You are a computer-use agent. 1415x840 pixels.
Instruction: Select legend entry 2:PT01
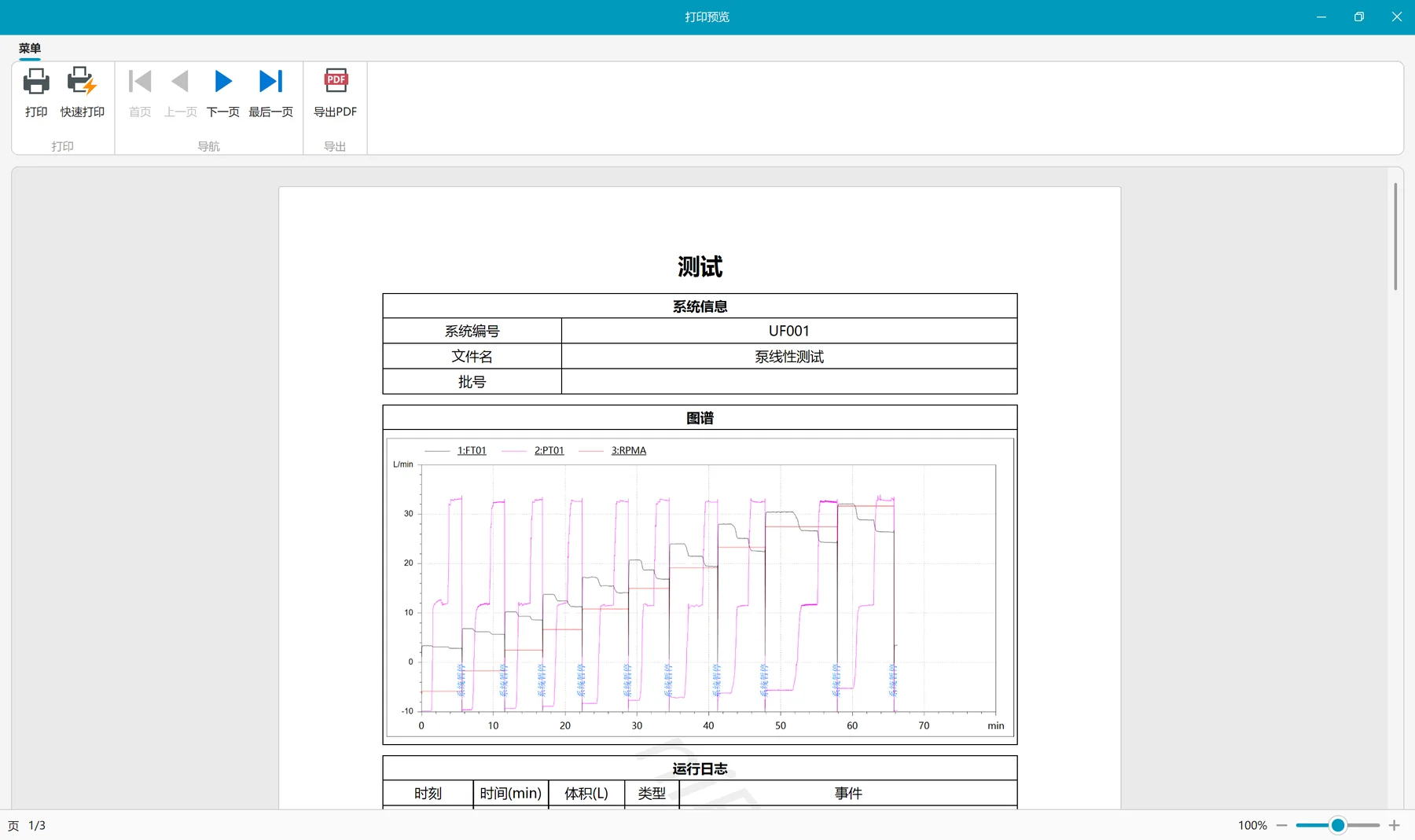click(549, 450)
